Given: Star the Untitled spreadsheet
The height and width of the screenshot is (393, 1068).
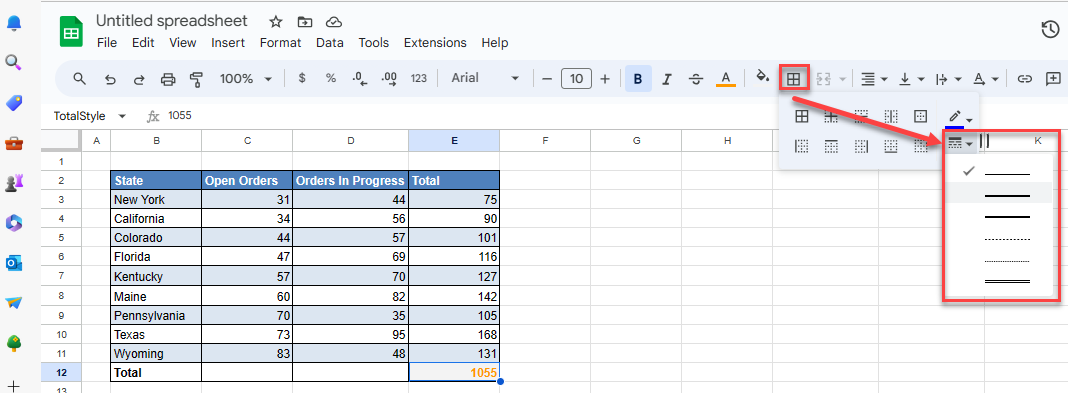Looking at the screenshot, I should pos(275,22).
